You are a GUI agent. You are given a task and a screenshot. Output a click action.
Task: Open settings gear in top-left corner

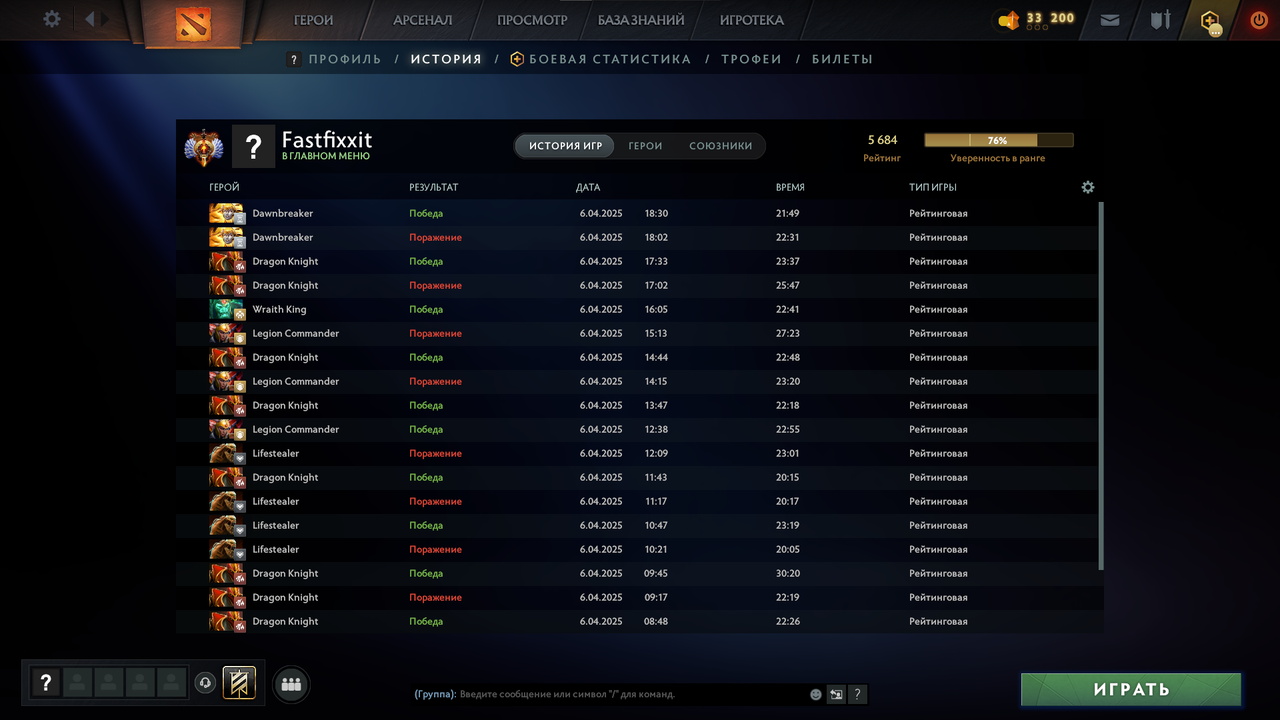pos(52,19)
